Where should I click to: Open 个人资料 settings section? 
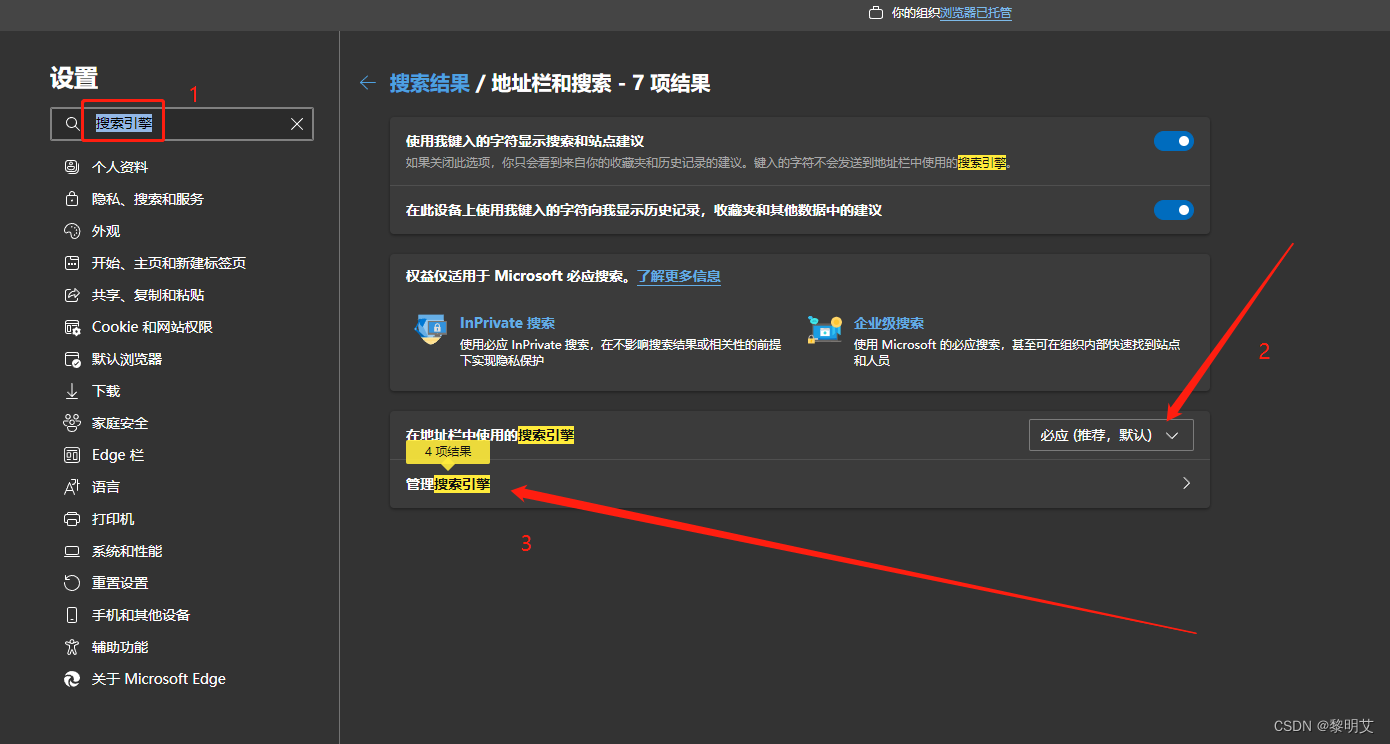[x=120, y=167]
